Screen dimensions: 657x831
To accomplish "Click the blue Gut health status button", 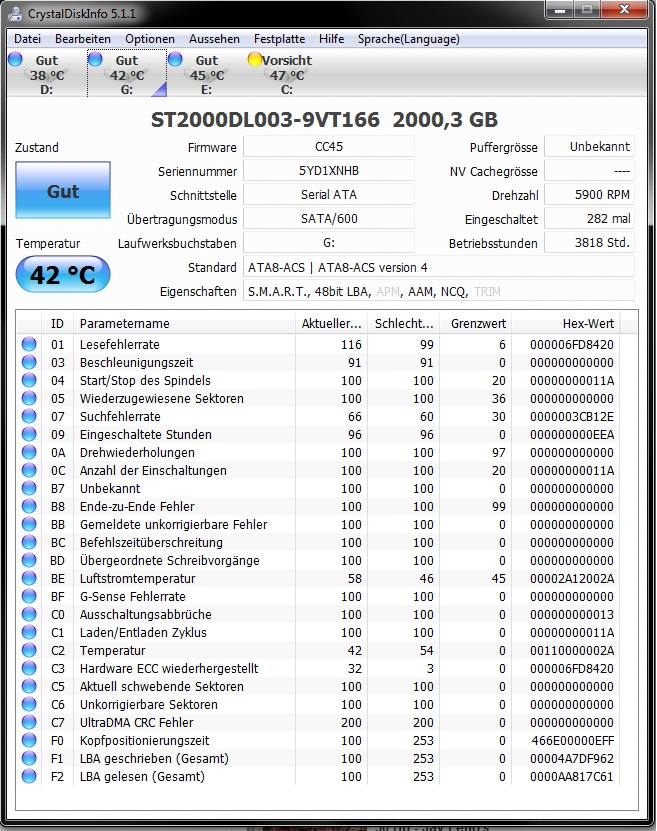I will [63, 191].
